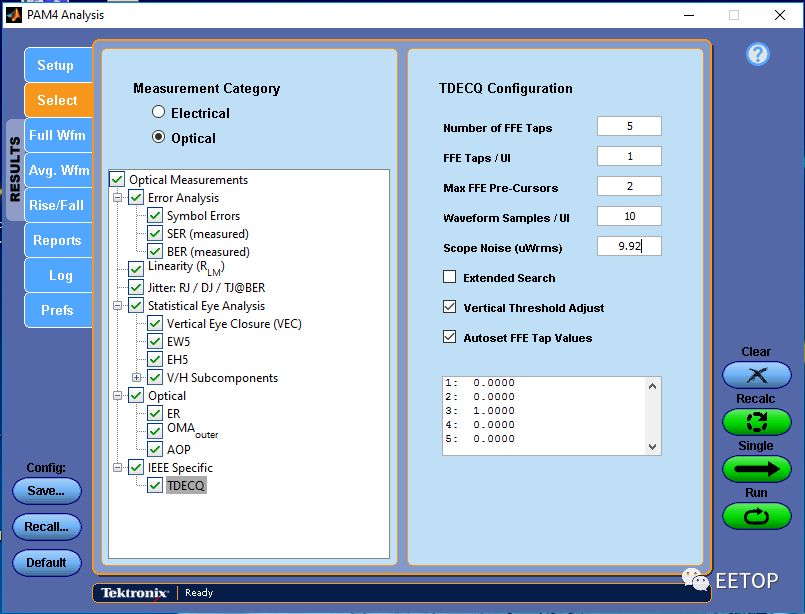Toggle the ER measurement checkbox
This screenshot has width=805, height=614.
click(155, 413)
